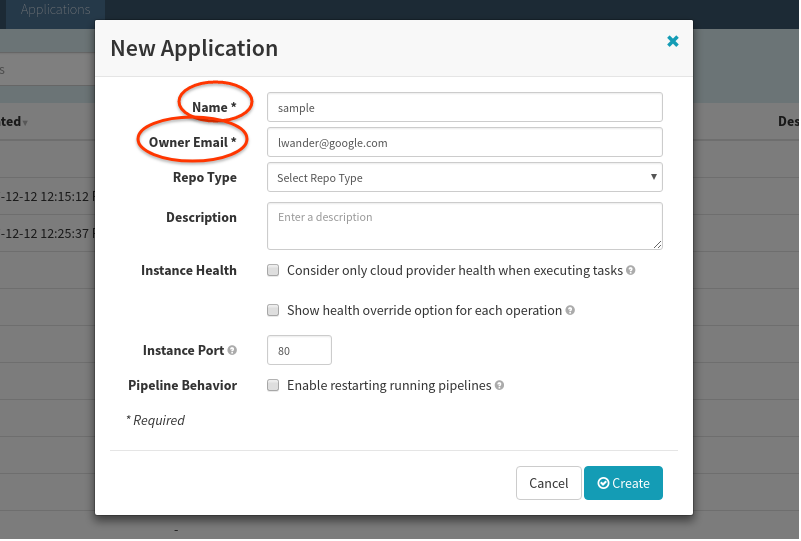Viewport: 801px width, 541px height.
Task: Switch to the Applications tab
Action: [x=55, y=10]
